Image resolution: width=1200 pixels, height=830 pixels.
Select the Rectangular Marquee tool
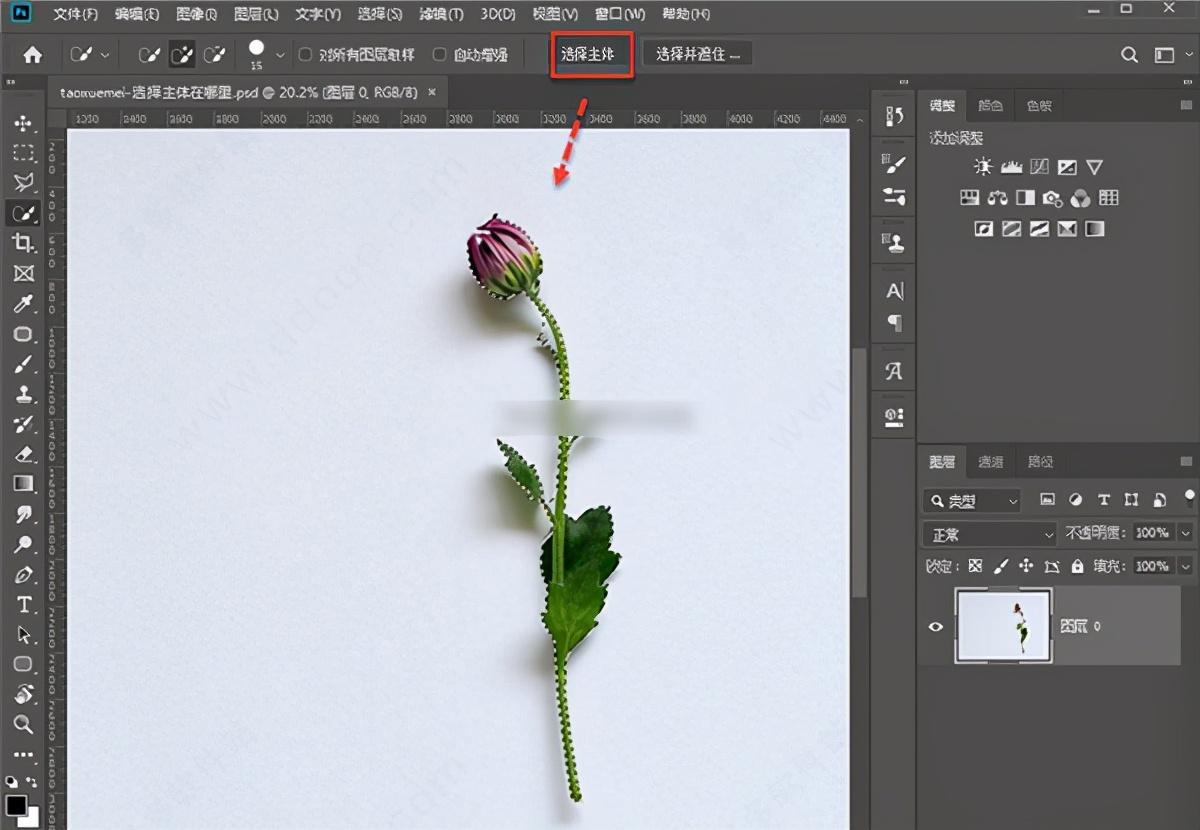[23, 153]
